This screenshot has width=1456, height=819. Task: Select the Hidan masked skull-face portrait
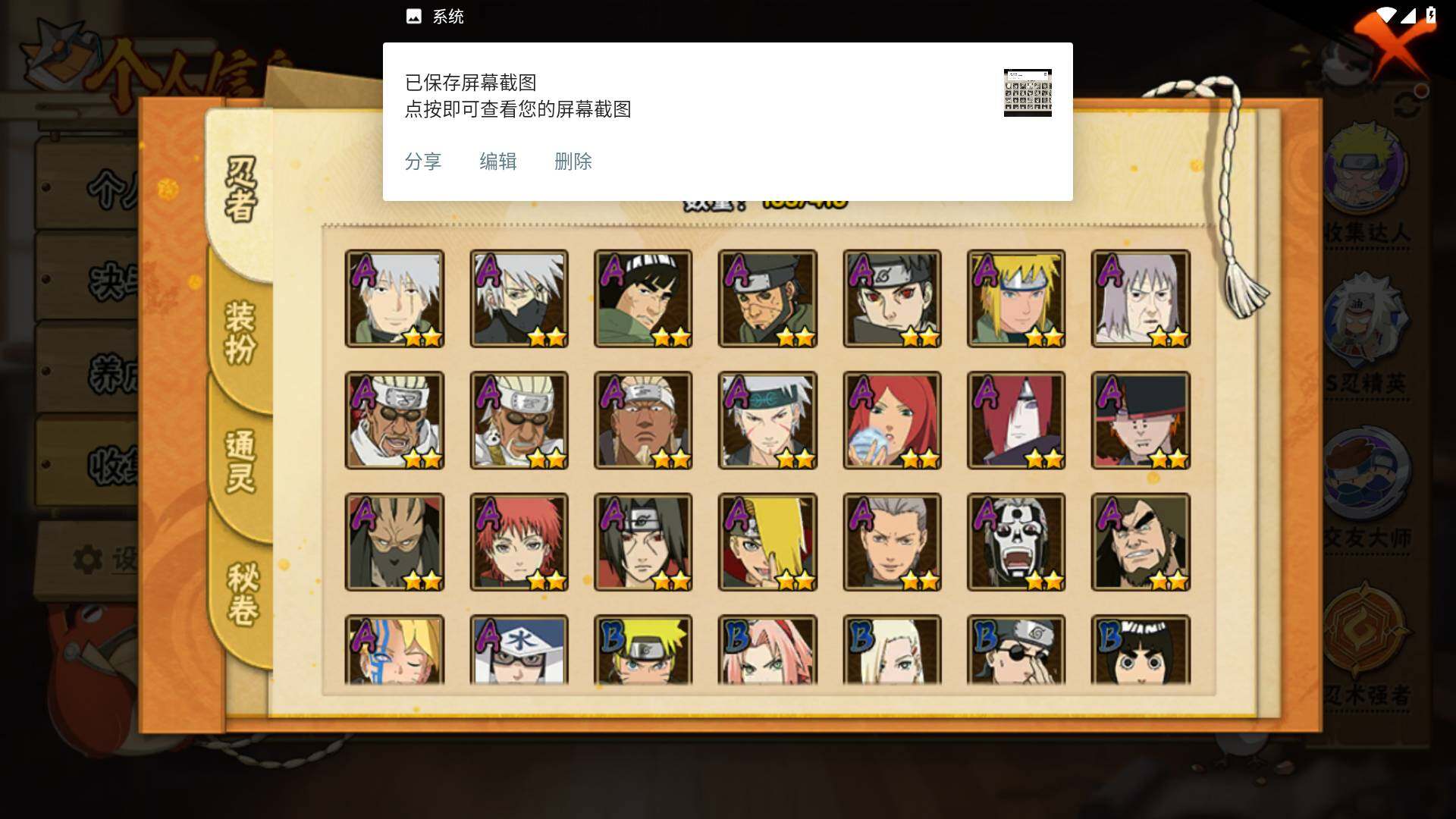[1016, 542]
